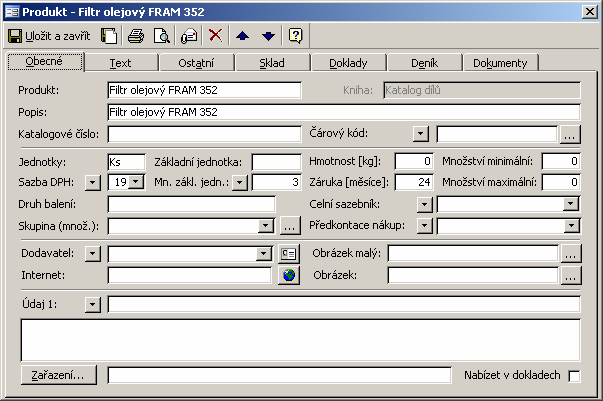Click the Popis description field
The height and width of the screenshot is (401, 603).
click(344, 112)
